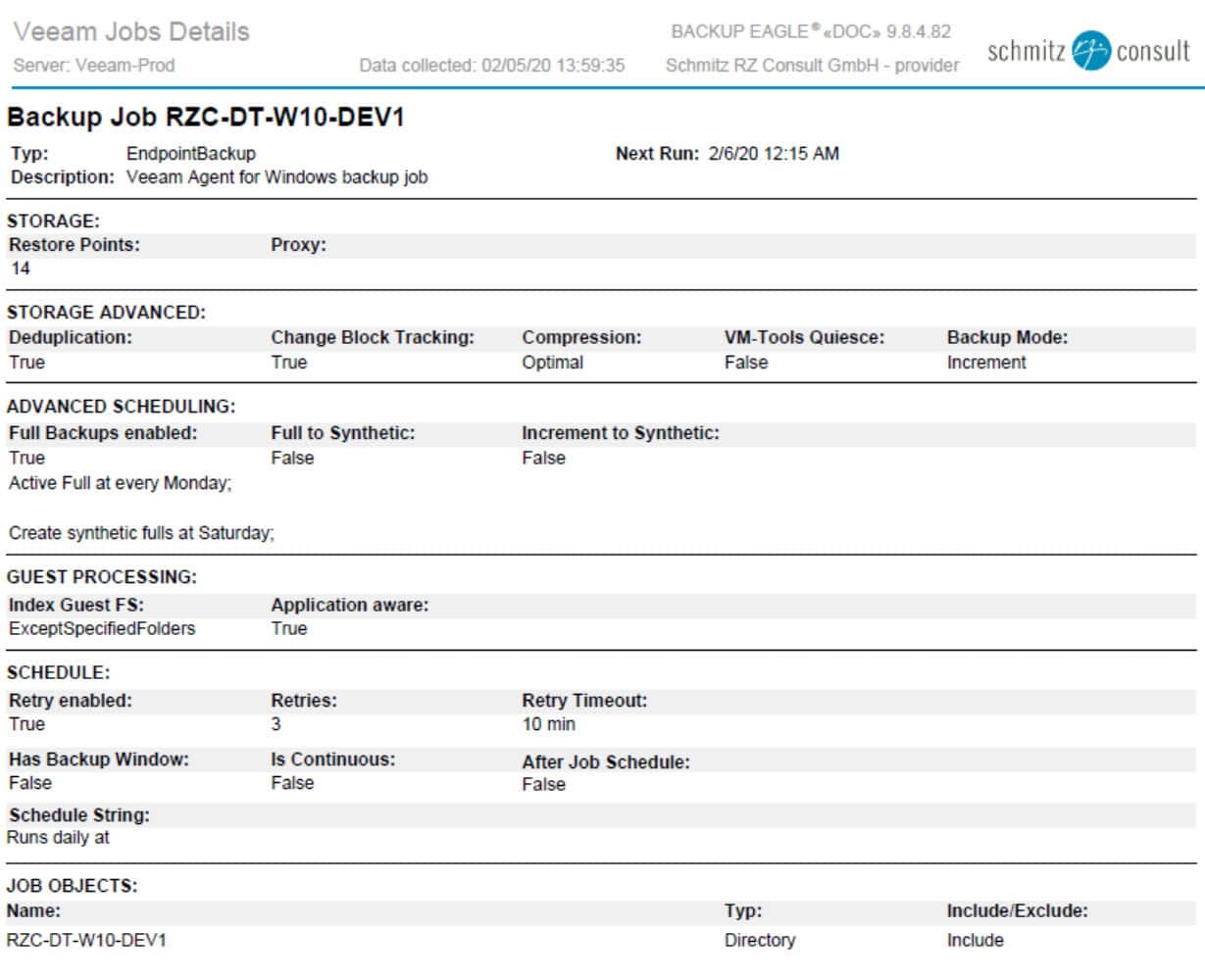Click the Server: Veeam-Prod text
The width and height of the screenshot is (1205, 980).
(94, 67)
